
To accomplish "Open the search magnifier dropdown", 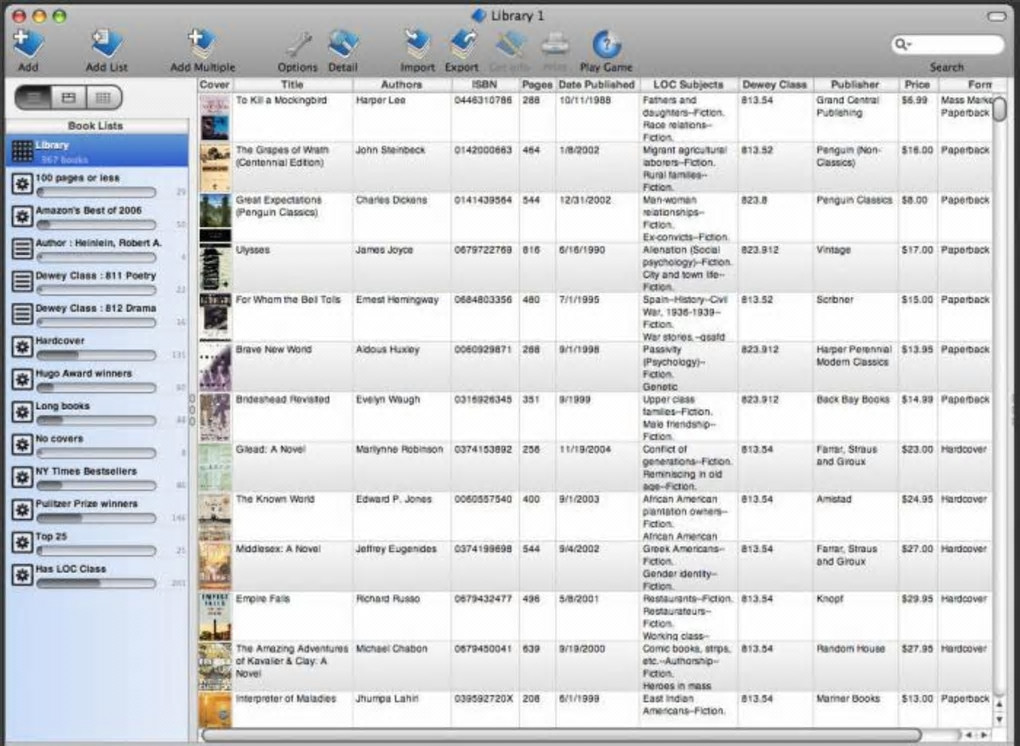I will click(x=904, y=44).
